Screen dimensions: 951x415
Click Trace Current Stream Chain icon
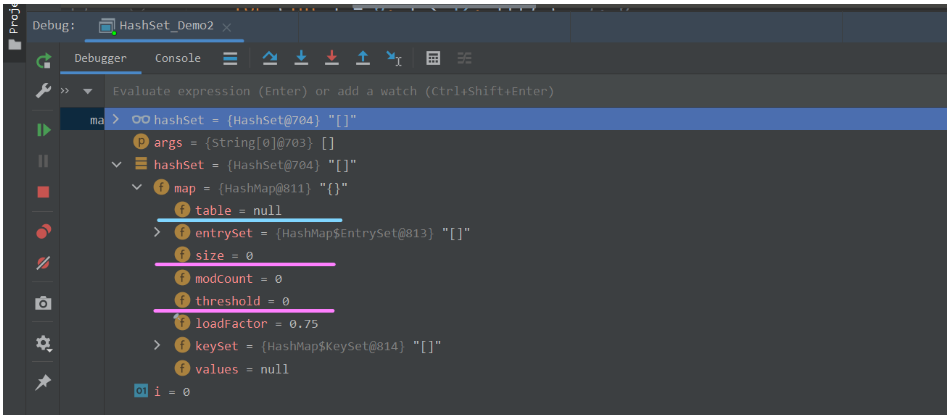pos(465,58)
